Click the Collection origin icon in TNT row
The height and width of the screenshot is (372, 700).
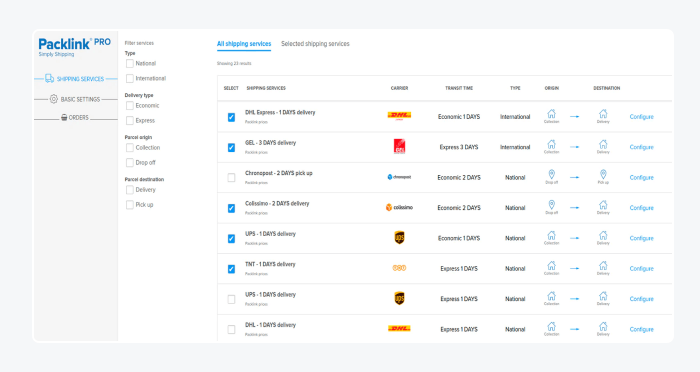point(551,266)
